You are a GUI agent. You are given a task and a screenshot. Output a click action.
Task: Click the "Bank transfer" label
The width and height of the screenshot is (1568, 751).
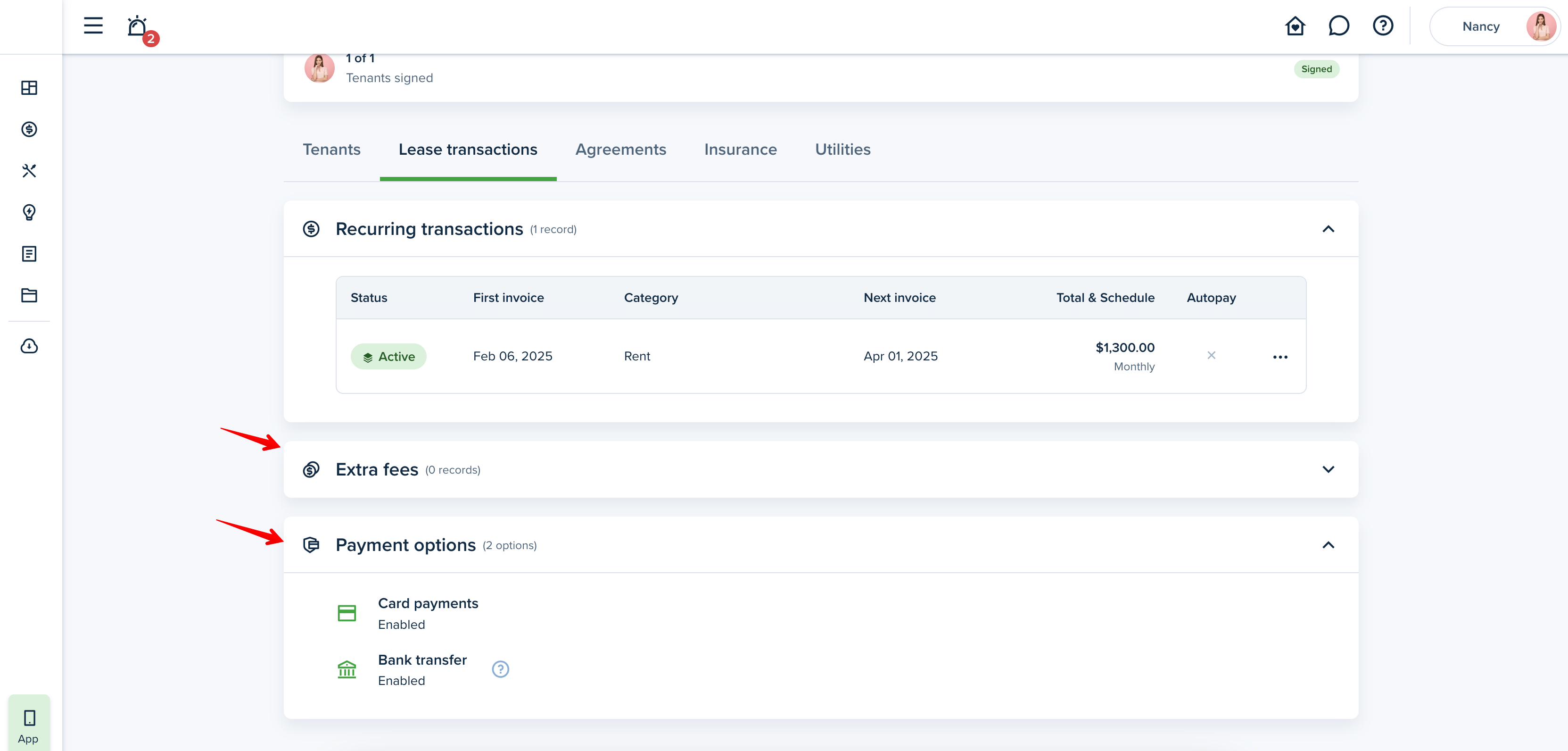(x=422, y=660)
